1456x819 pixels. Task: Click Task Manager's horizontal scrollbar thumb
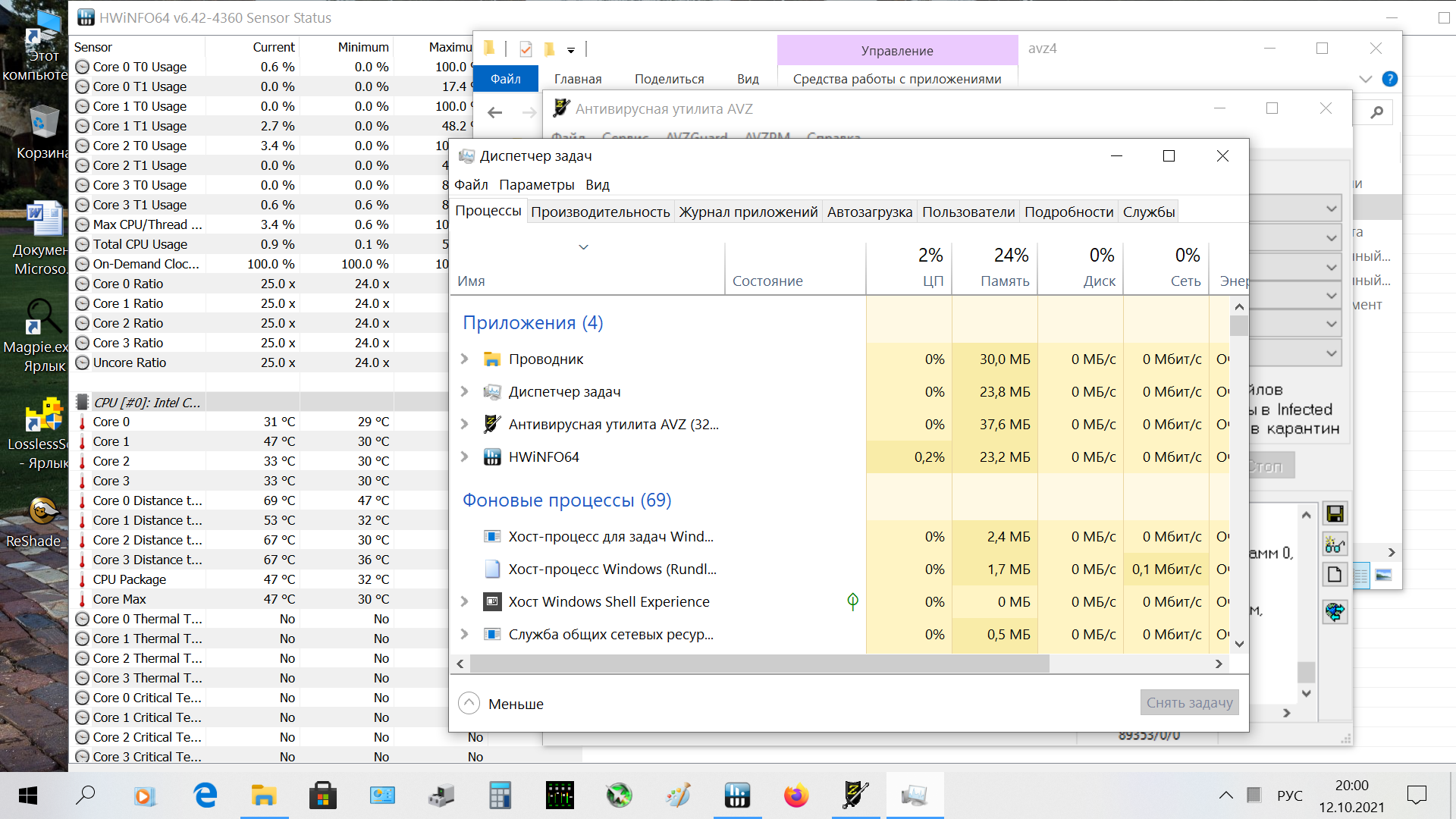point(758,664)
